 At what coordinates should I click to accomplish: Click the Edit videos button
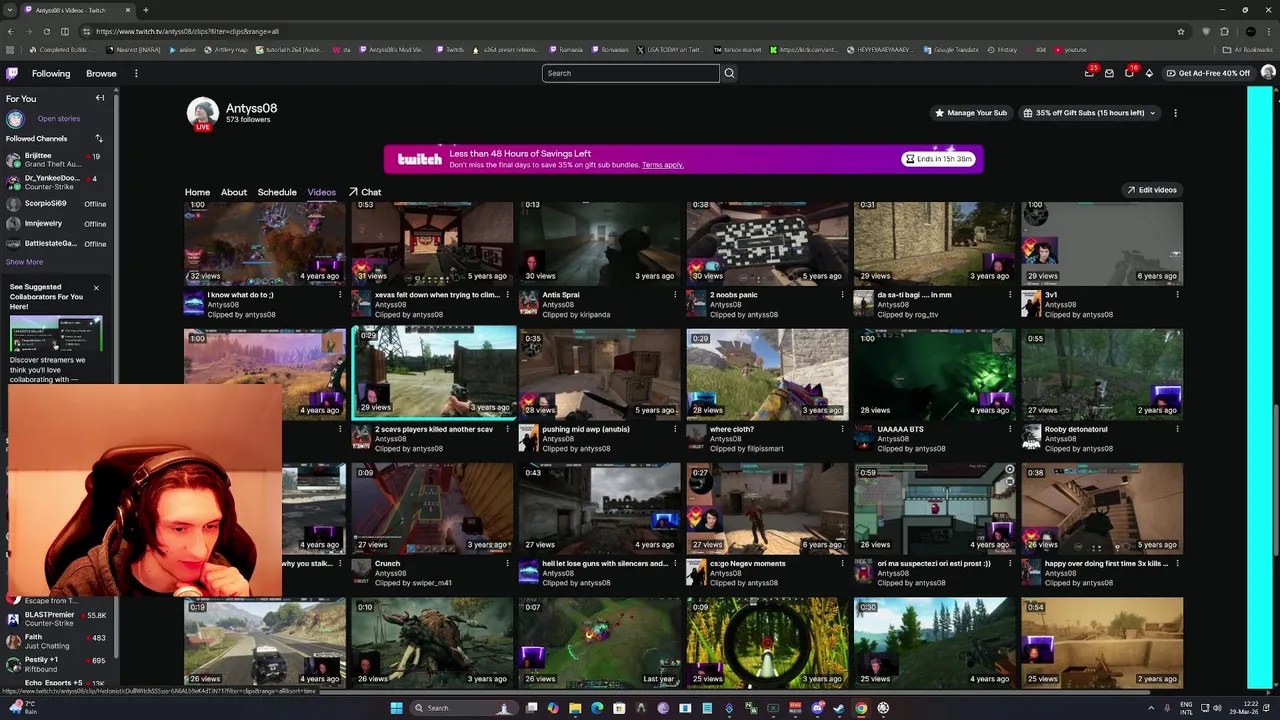click(1152, 190)
